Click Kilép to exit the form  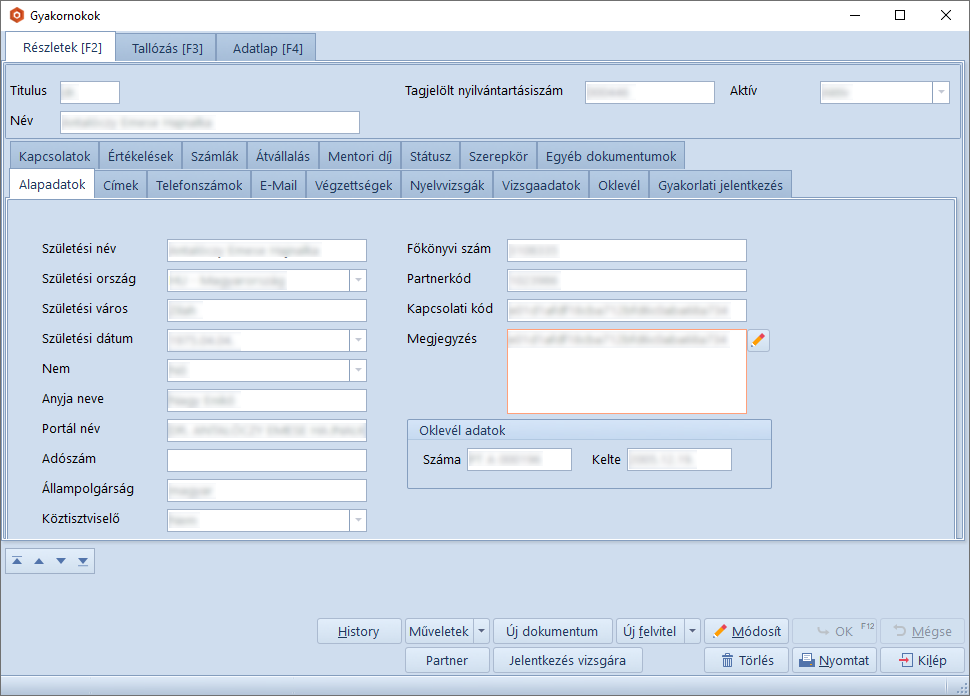click(x=922, y=660)
